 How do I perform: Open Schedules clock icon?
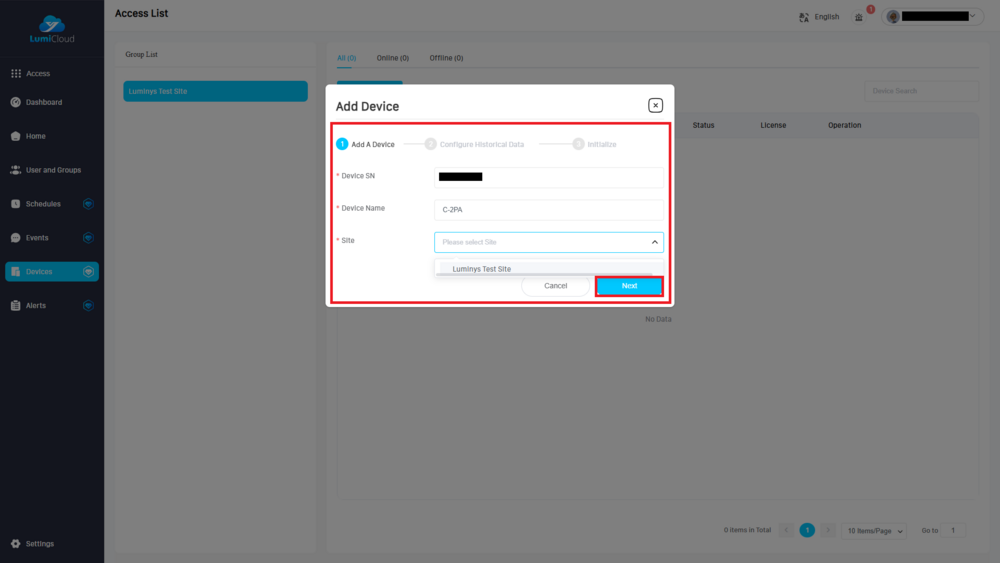pos(16,204)
